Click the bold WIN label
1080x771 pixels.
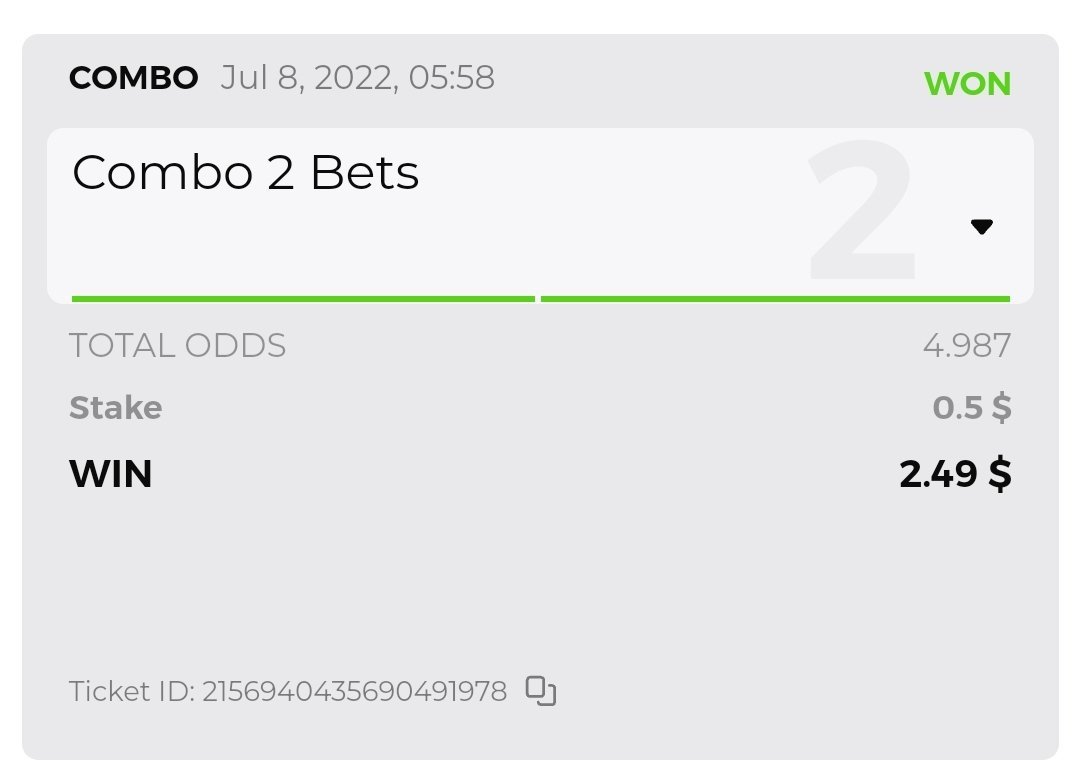click(110, 473)
